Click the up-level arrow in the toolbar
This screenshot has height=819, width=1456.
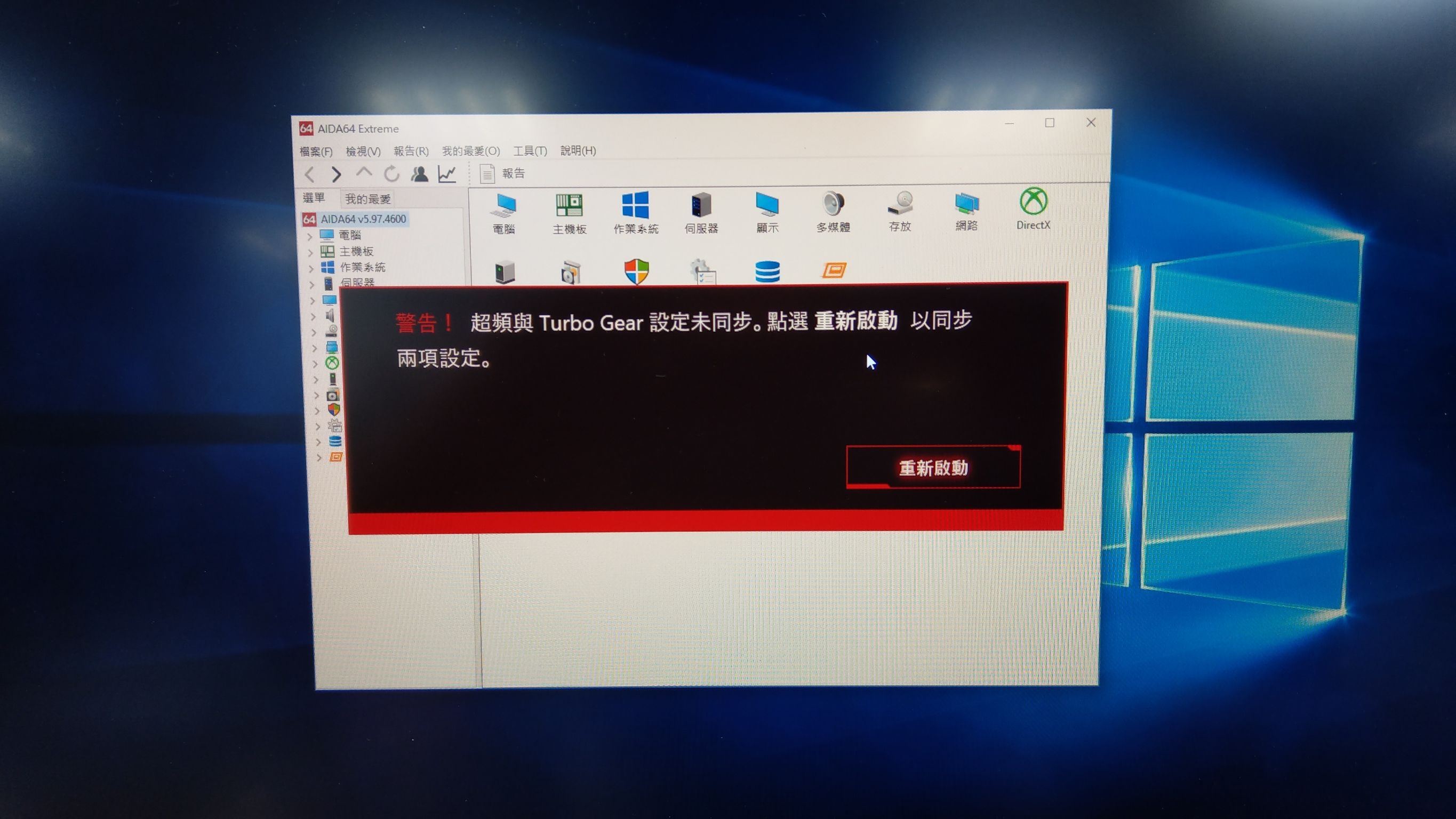(364, 172)
